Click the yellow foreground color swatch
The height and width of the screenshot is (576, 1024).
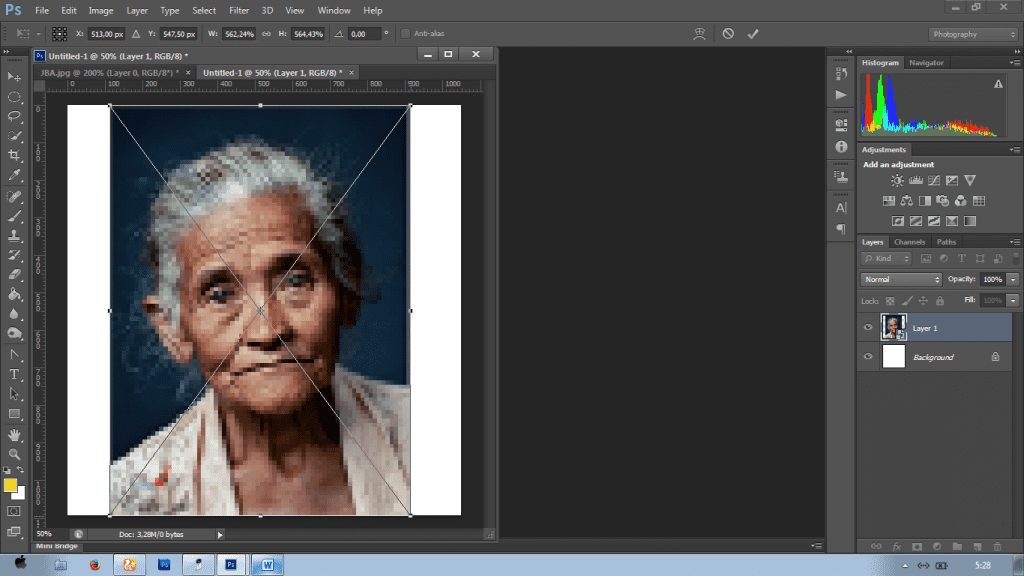pos(11,485)
